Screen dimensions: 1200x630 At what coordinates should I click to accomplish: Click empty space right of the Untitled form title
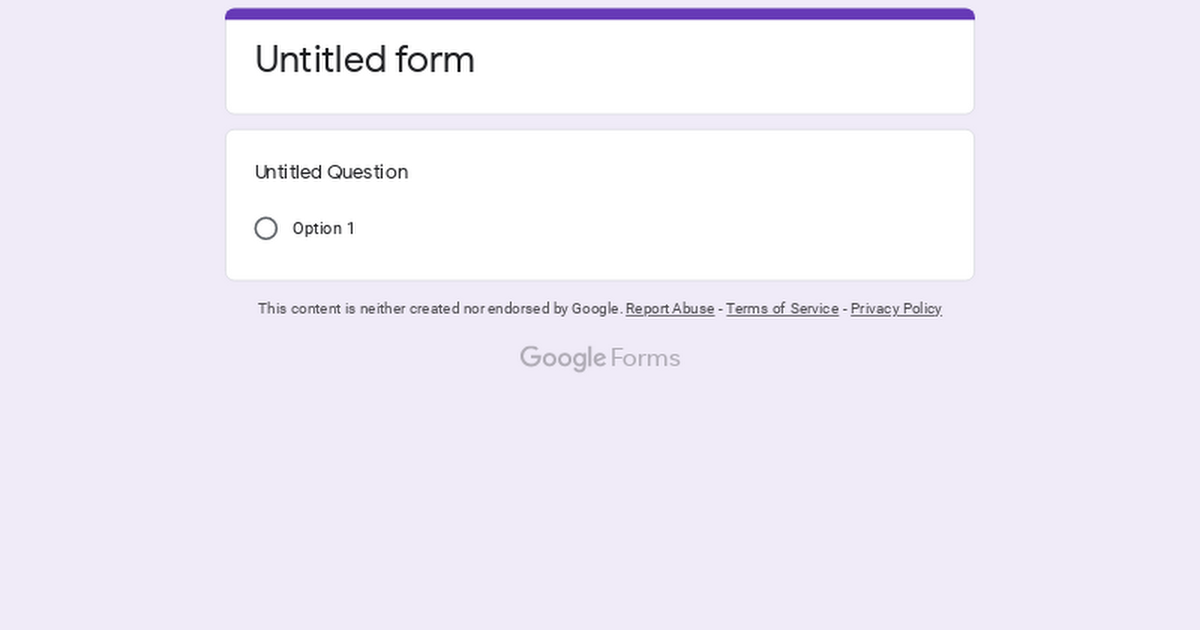(x=720, y=60)
